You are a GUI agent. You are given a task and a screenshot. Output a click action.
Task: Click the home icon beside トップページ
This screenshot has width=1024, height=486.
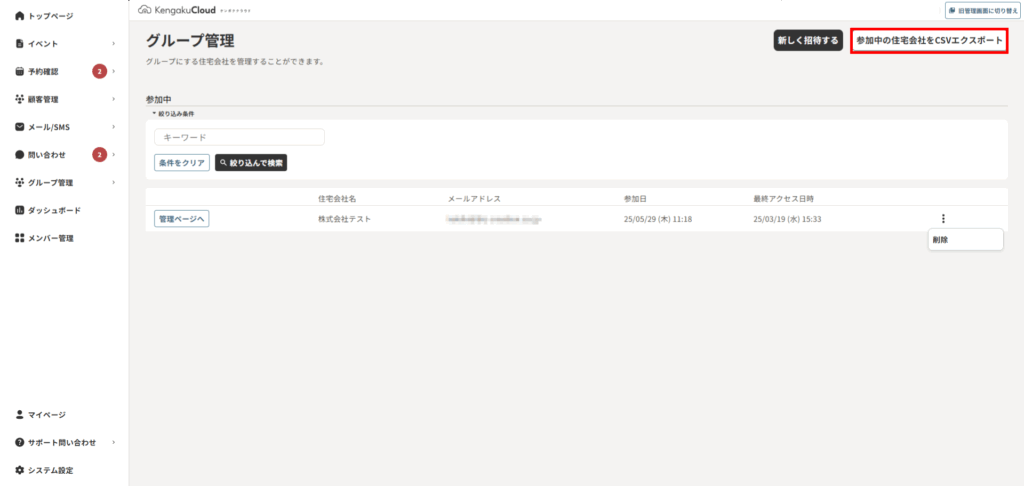[x=20, y=16]
